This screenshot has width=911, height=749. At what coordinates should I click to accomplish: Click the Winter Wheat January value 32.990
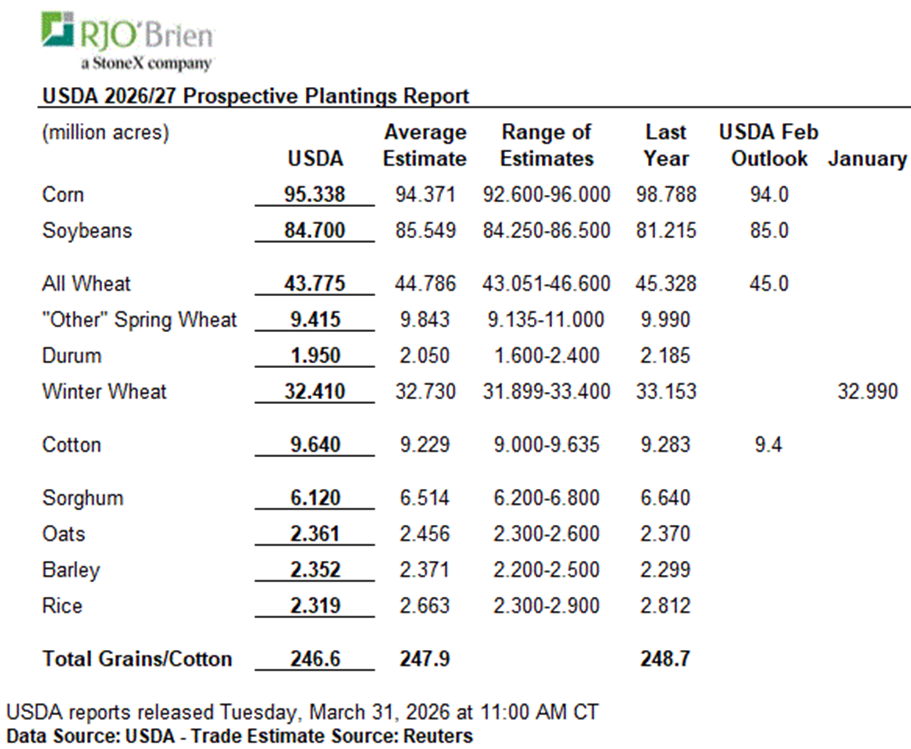tap(867, 391)
